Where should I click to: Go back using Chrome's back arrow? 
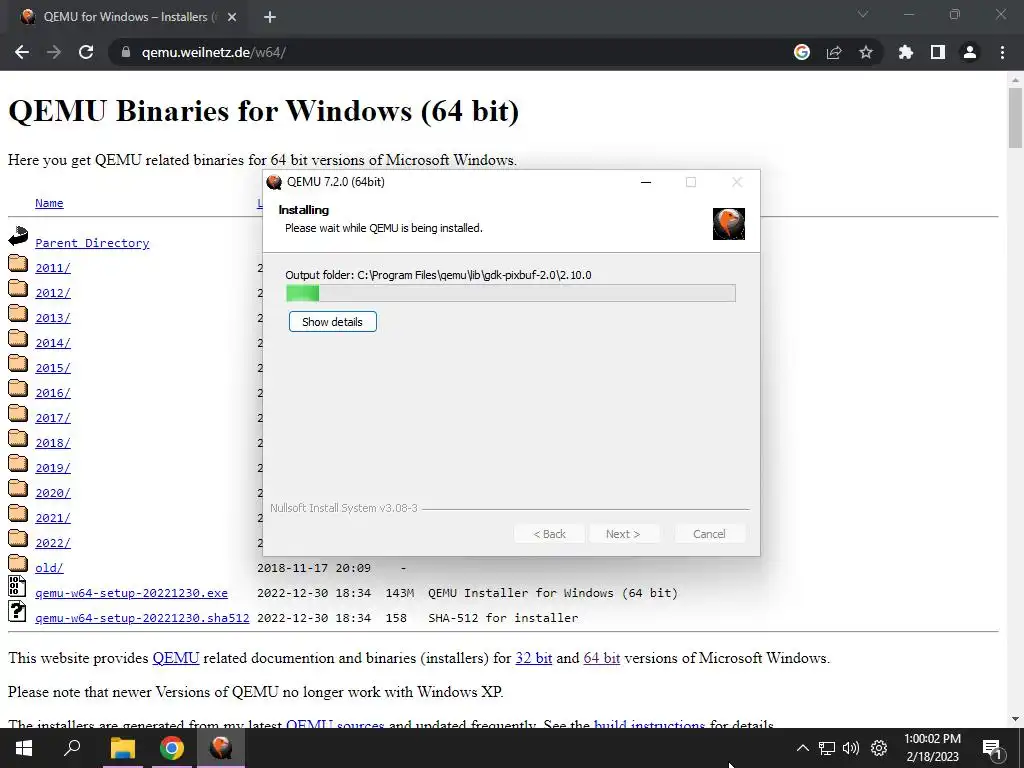[22, 52]
